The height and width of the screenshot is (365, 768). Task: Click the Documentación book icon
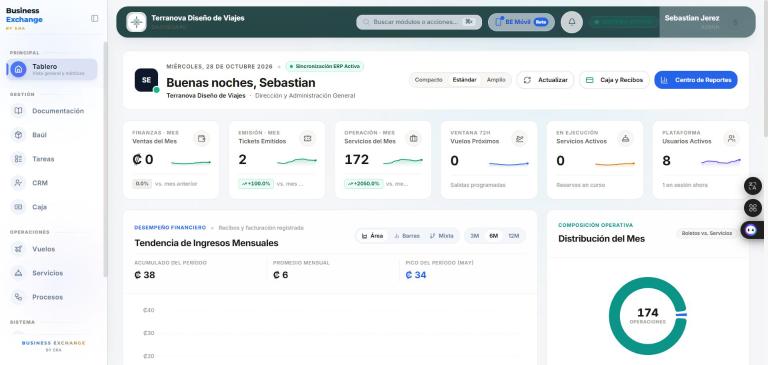[18, 111]
